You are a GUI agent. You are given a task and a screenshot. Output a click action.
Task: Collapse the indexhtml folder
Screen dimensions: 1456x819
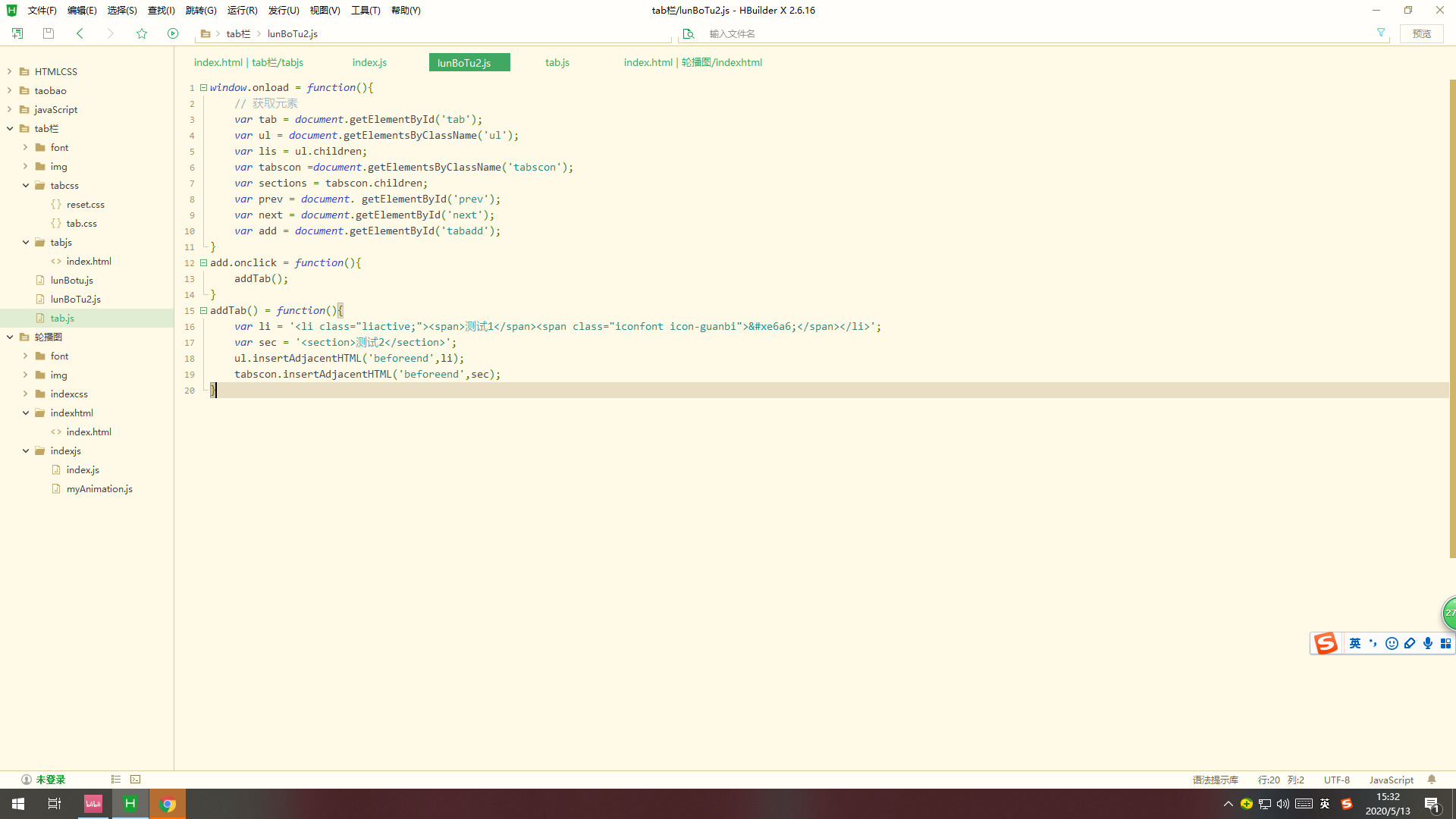tap(26, 413)
